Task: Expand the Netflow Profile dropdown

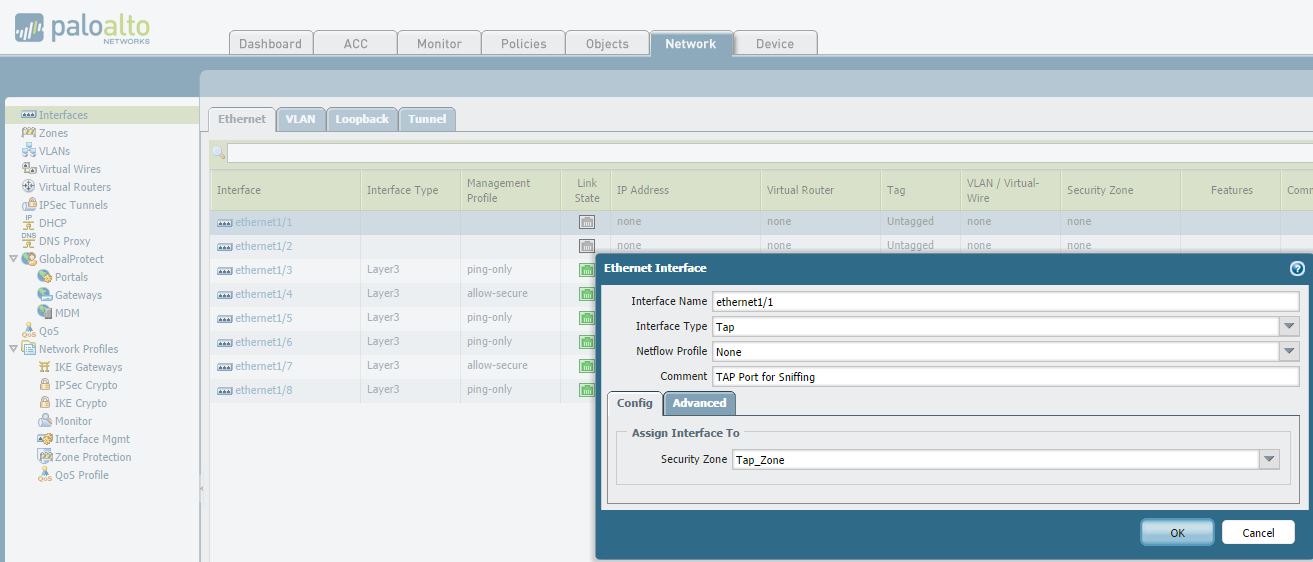Action: pyautogui.click(x=1289, y=351)
